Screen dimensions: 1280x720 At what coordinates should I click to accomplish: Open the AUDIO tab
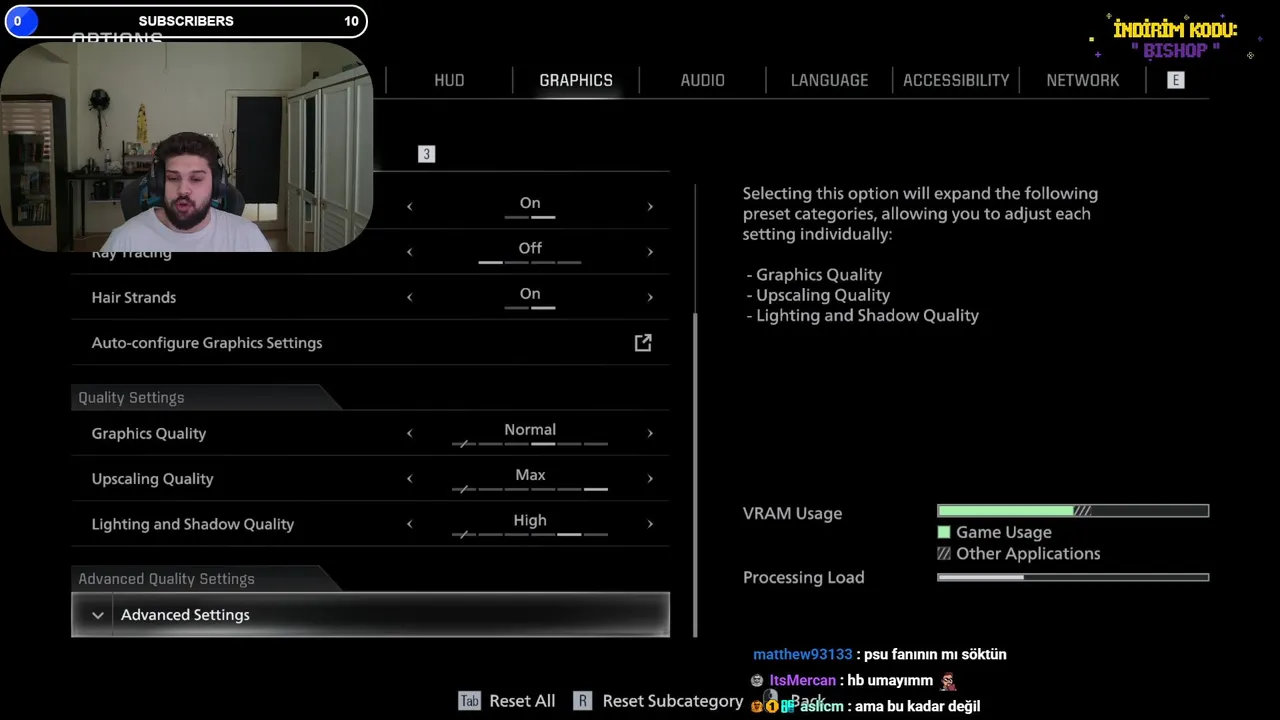(702, 80)
